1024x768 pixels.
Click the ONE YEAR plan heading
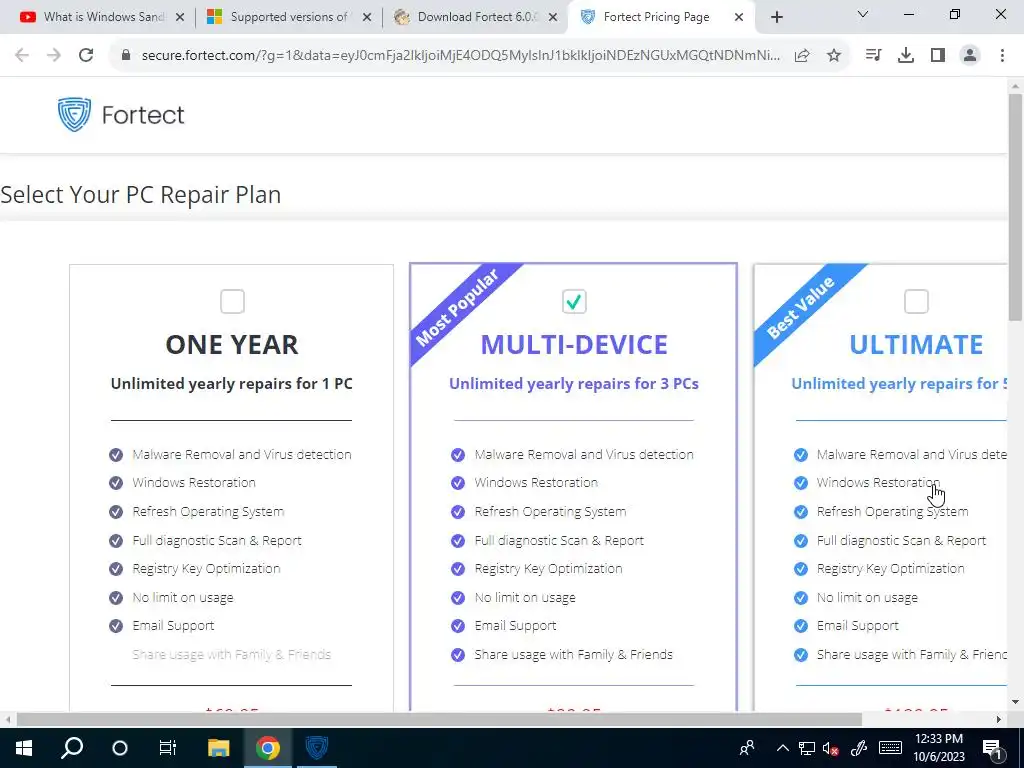pos(232,345)
